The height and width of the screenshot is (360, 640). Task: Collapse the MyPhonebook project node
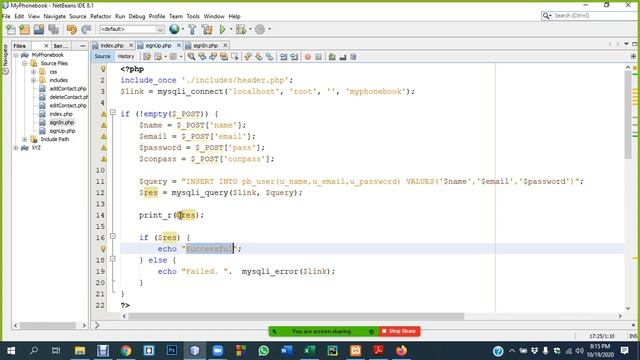point(16,55)
